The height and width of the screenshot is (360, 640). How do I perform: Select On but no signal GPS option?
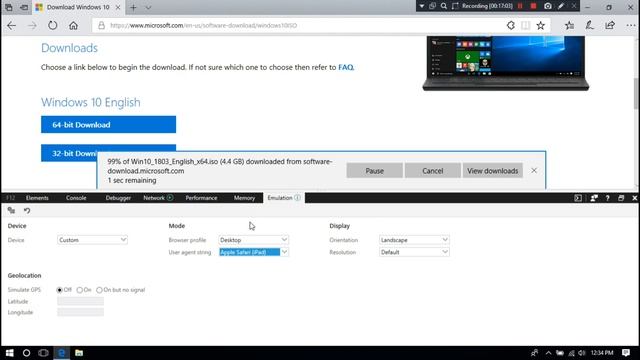(99, 290)
